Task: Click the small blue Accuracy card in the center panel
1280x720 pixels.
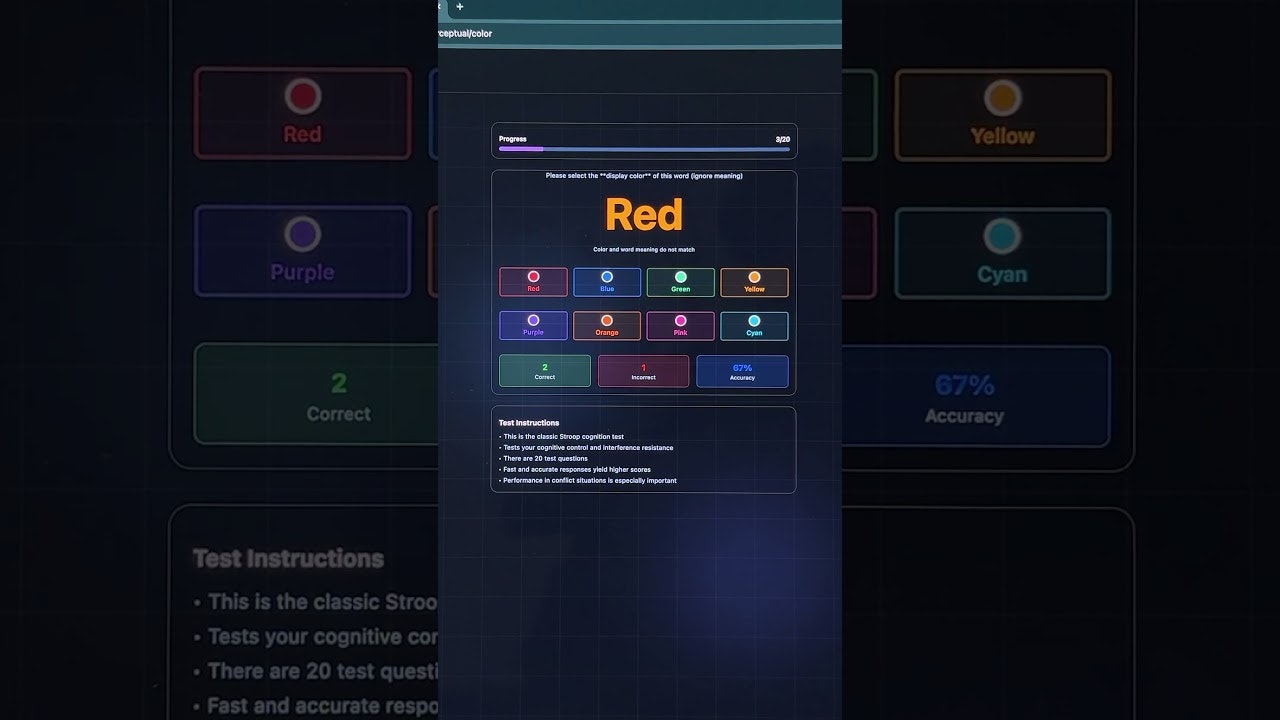Action: click(742, 371)
